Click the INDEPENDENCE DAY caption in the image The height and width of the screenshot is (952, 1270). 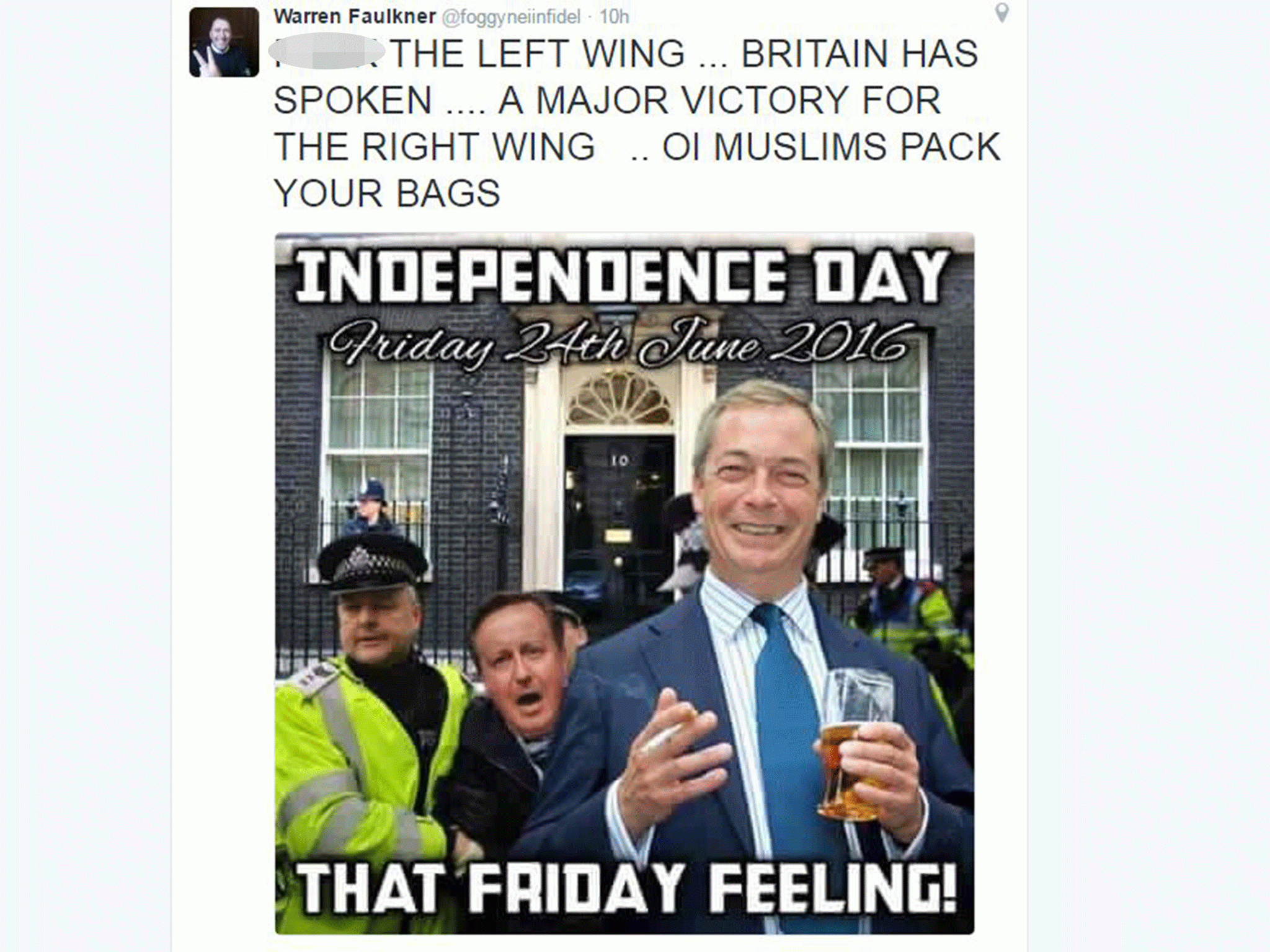click(622, 276)
